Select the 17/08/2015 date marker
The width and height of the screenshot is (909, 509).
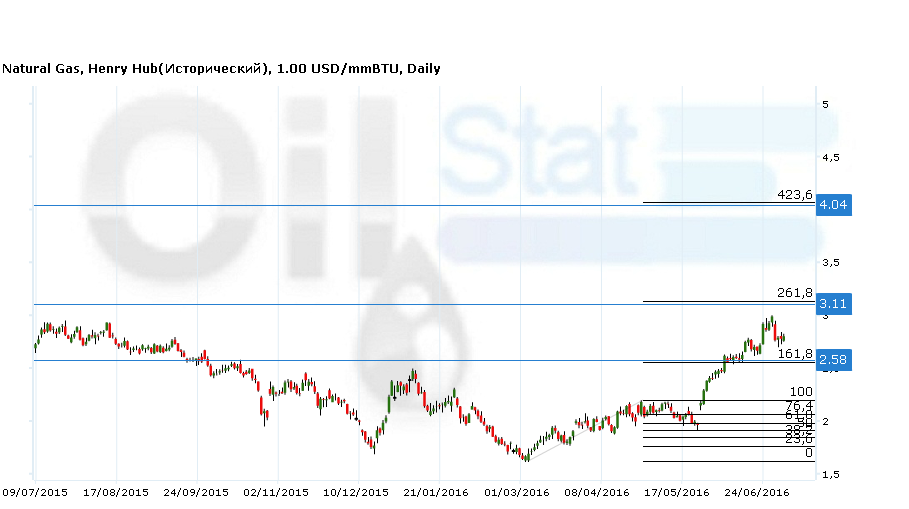(x=115, y=492)
